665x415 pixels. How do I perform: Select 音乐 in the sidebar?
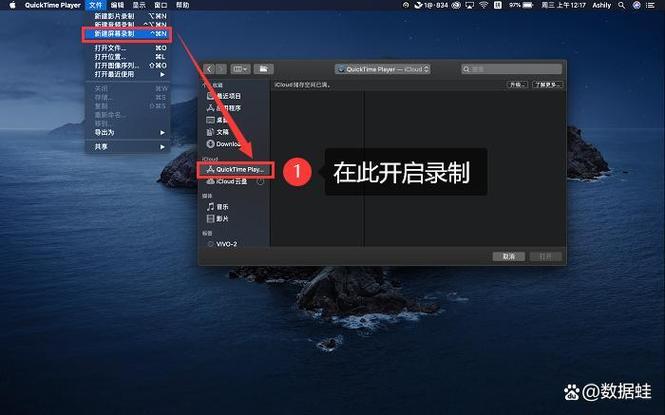(234, 207)
